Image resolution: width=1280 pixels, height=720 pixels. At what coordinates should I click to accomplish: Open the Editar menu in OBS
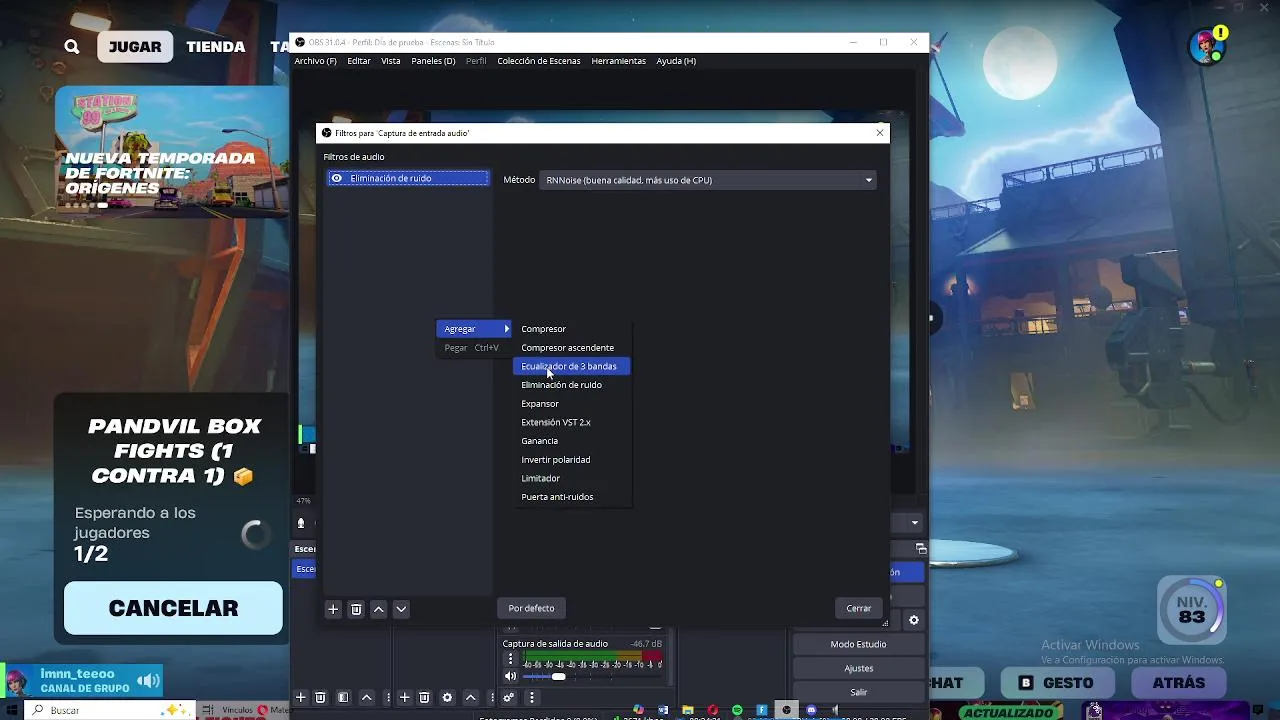[x=359, y=61]
